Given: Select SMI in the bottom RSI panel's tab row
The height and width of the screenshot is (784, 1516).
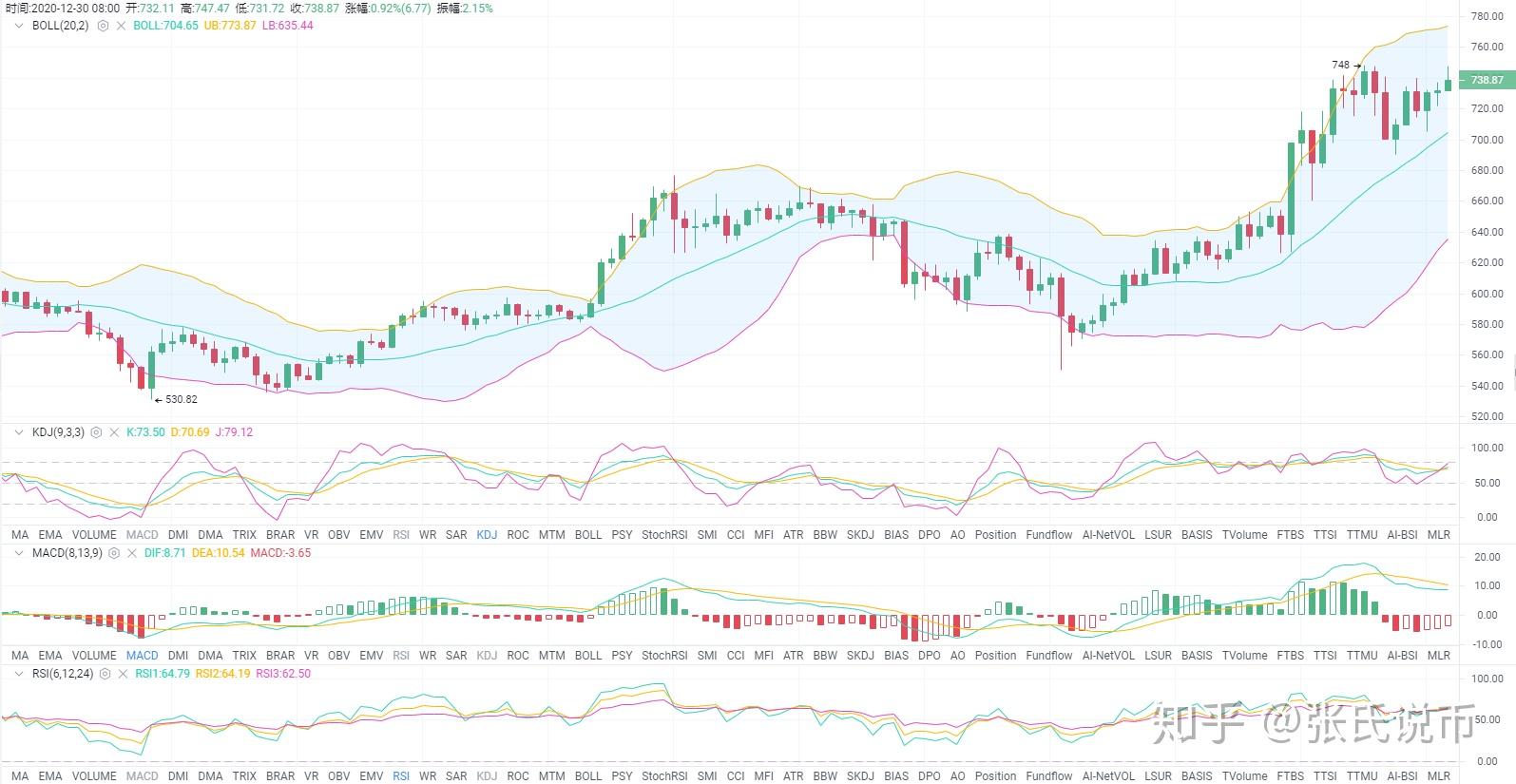Looking at the screenshot, I should tap(707, 776).
